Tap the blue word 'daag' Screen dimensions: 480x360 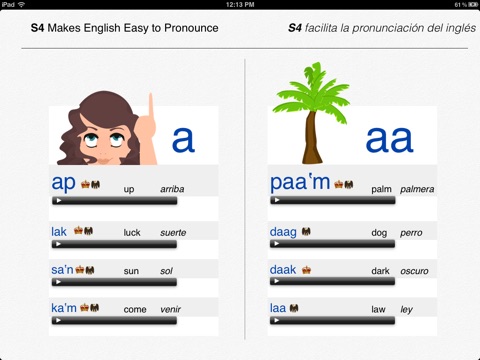283,232
